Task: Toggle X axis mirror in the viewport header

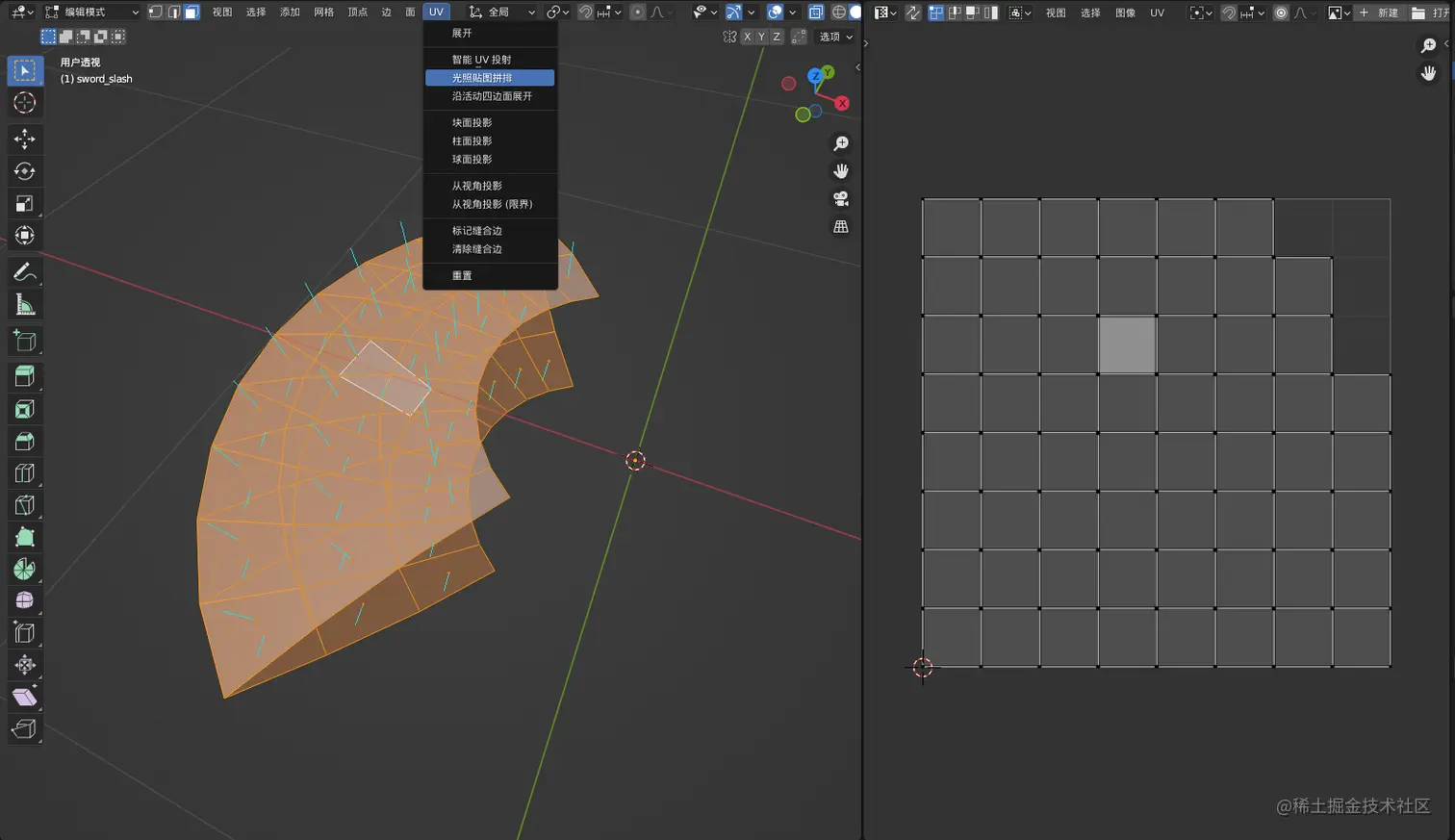Action: pos(747,37)
